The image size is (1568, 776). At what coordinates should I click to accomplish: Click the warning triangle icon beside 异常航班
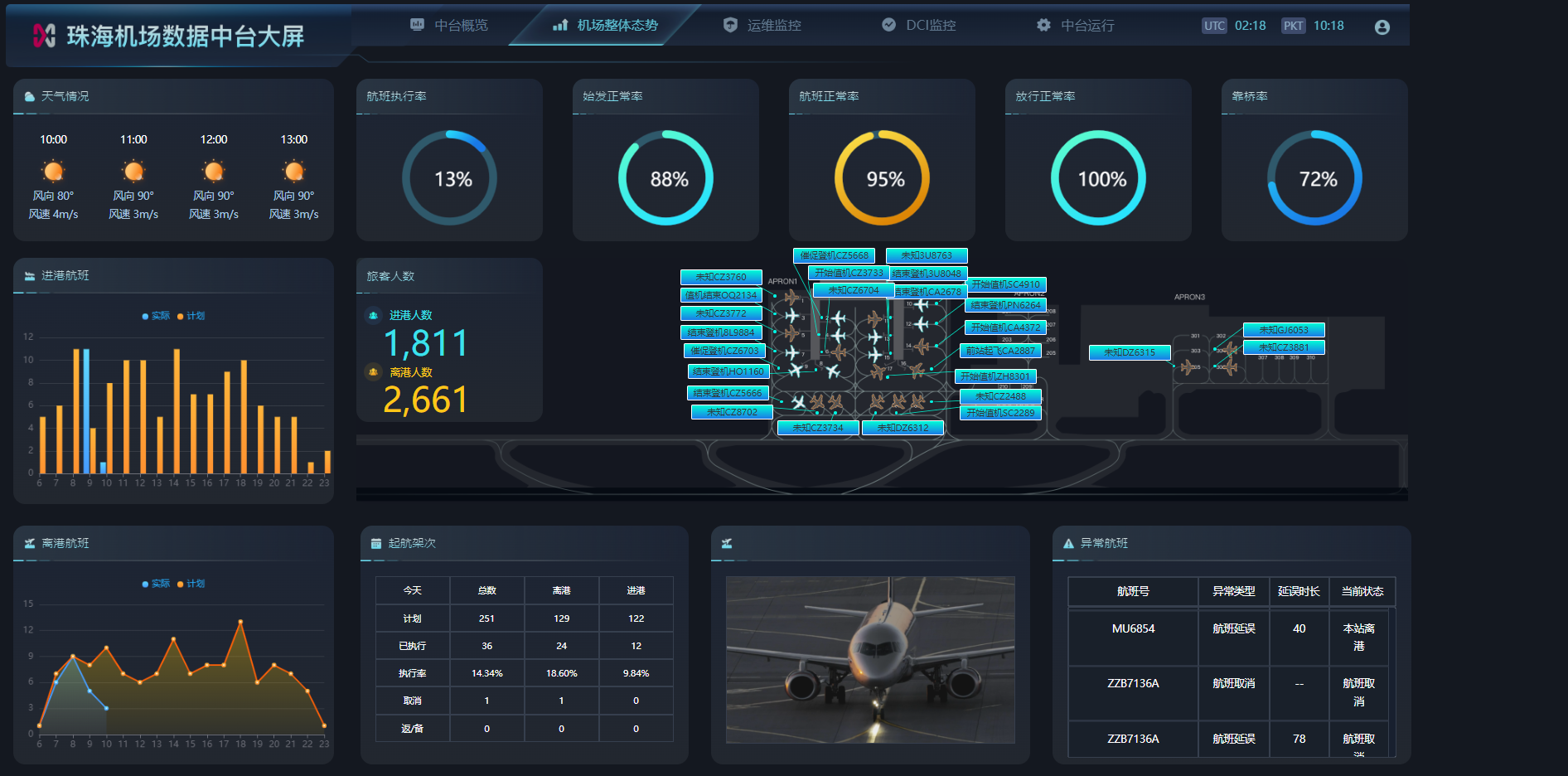click(x=1068, y=544)
